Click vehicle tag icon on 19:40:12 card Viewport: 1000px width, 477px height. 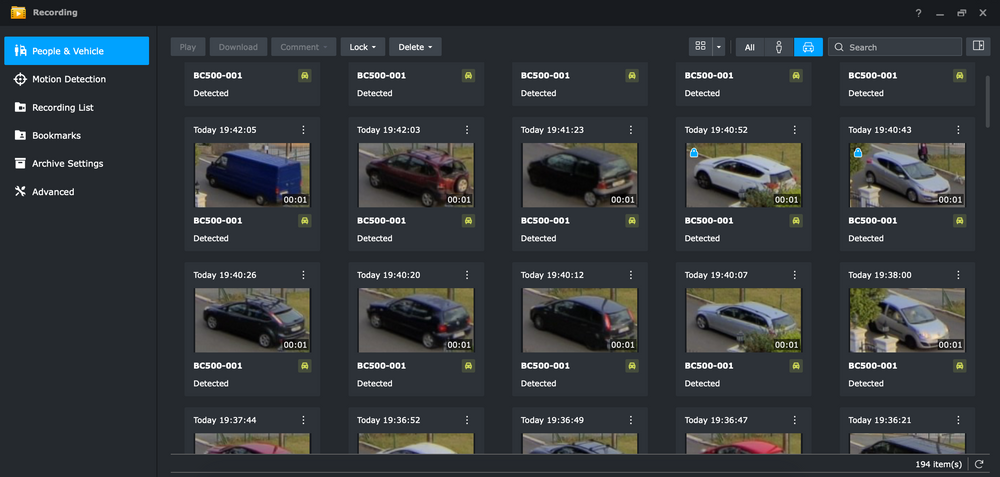(x=632, y=366)
